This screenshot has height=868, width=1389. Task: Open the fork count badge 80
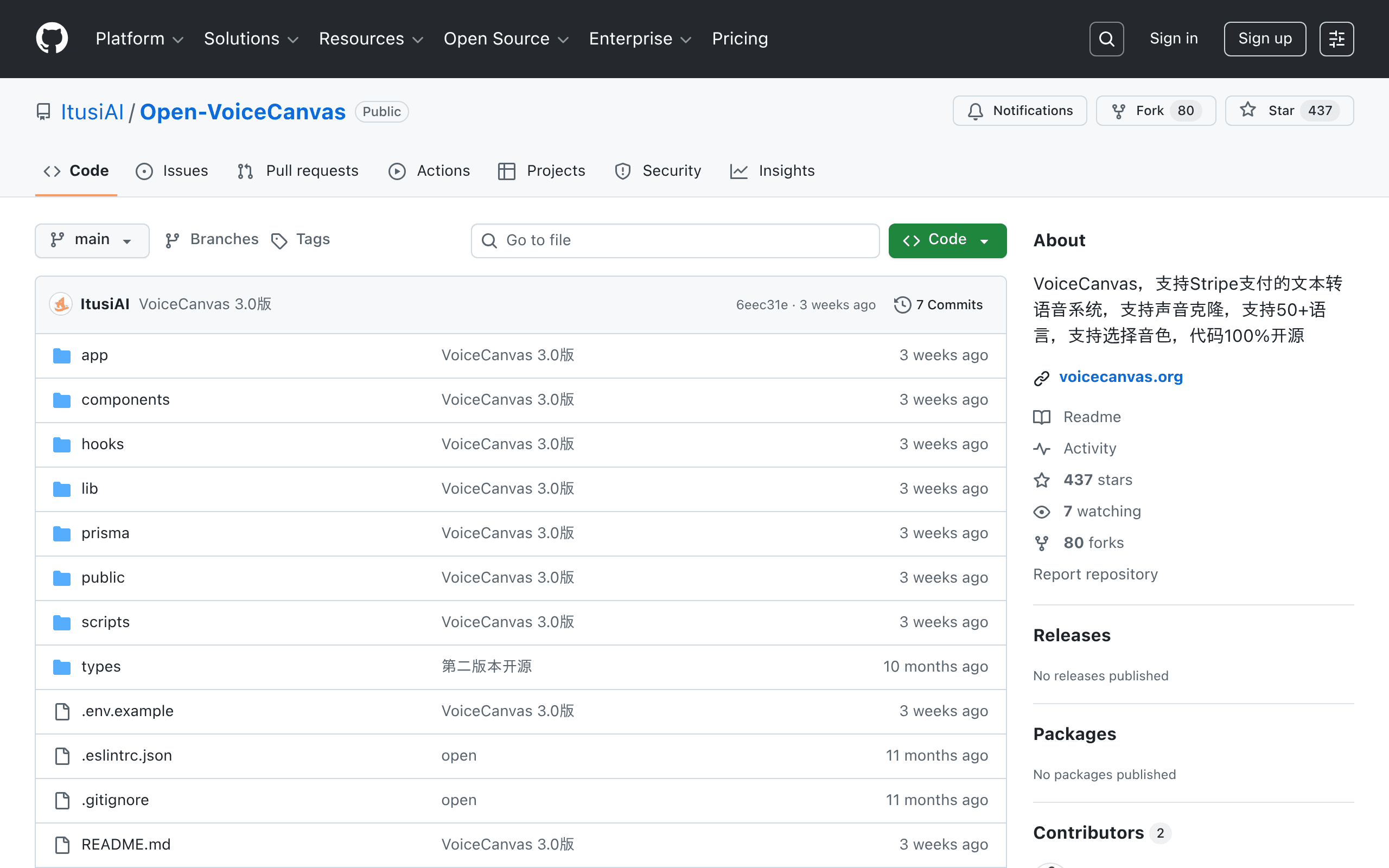pos(1185,111)
